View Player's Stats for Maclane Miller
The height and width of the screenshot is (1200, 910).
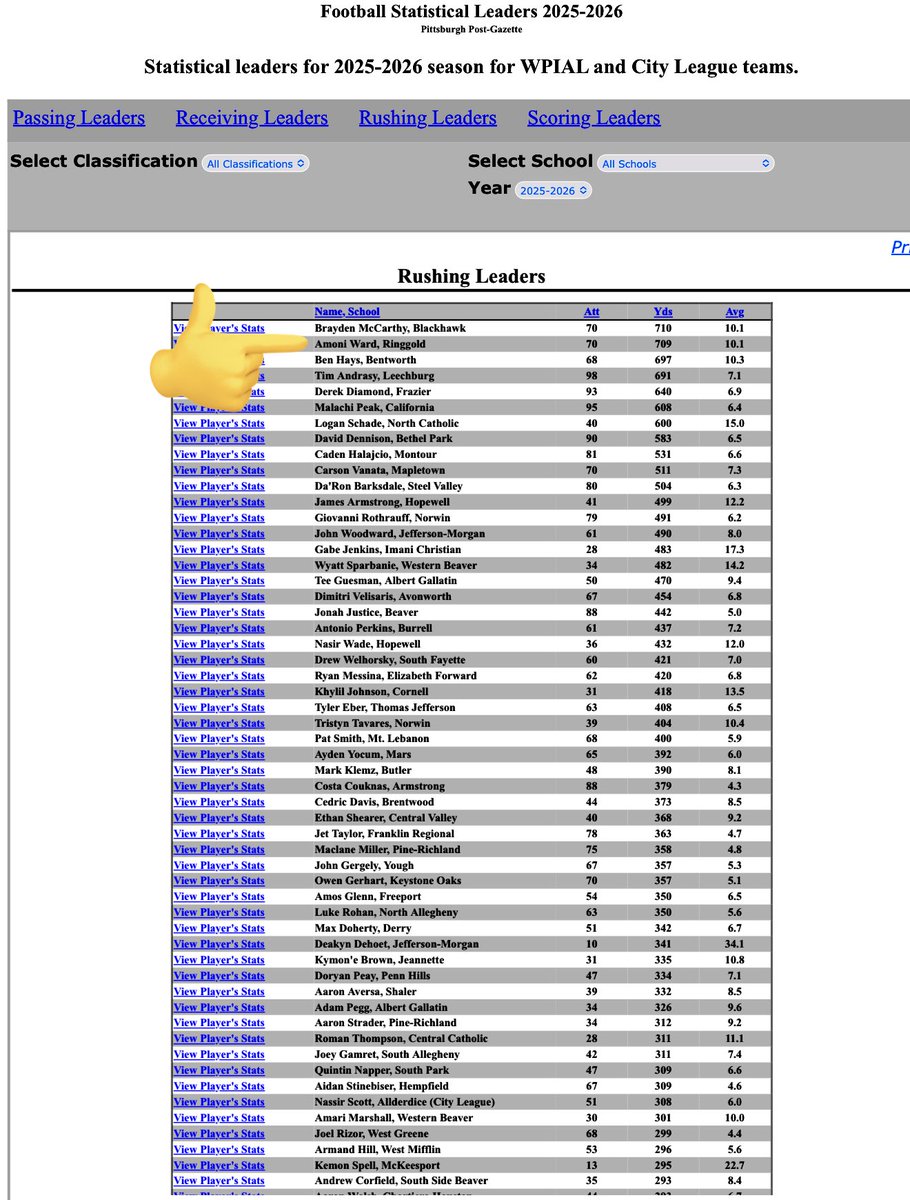coord(219,849)
